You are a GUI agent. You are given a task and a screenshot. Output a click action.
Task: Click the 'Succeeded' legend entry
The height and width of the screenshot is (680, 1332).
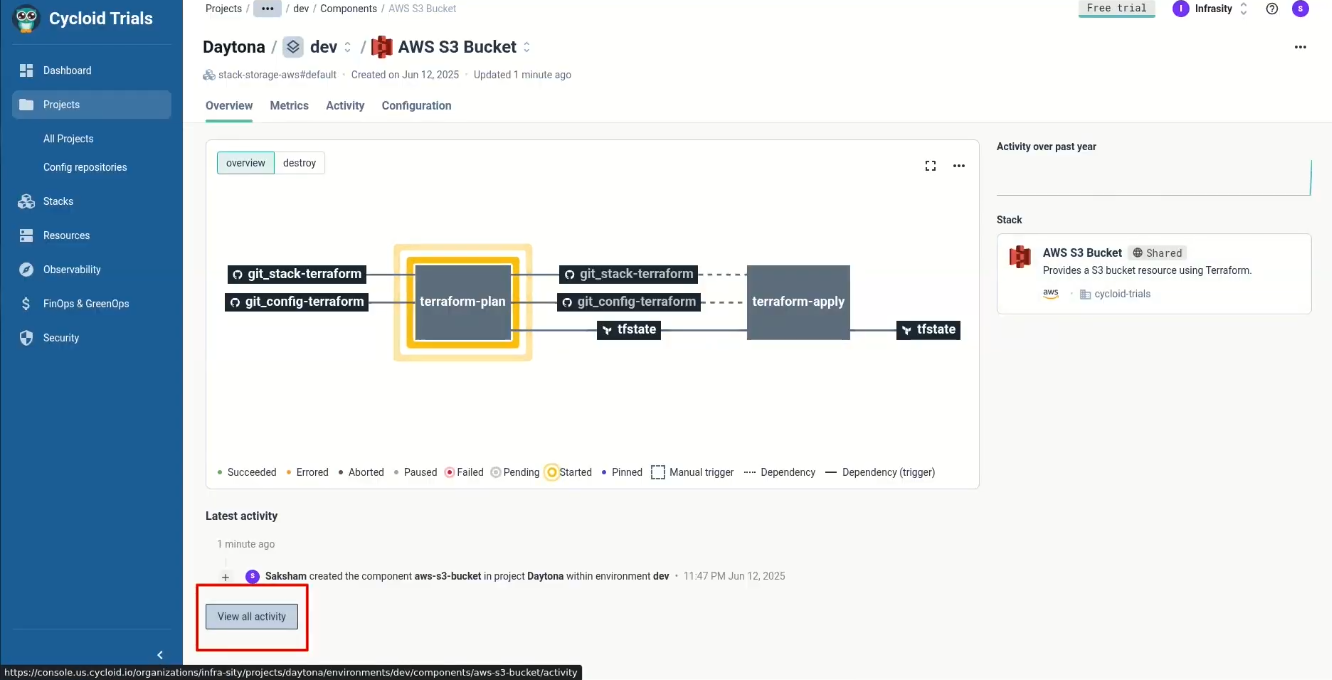pyautogui.click(x=247, y=472)
